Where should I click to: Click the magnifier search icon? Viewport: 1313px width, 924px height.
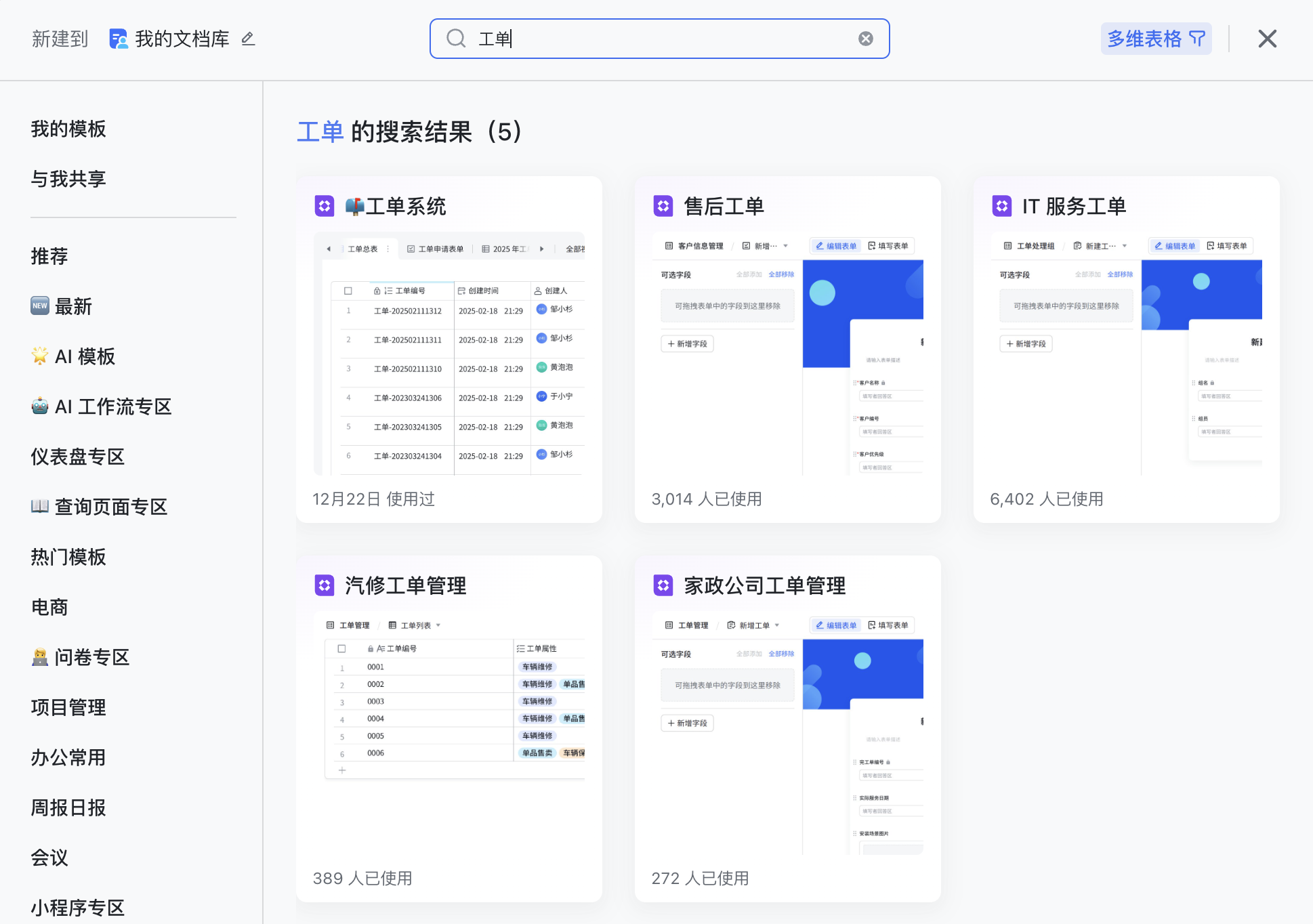(456, 39)
